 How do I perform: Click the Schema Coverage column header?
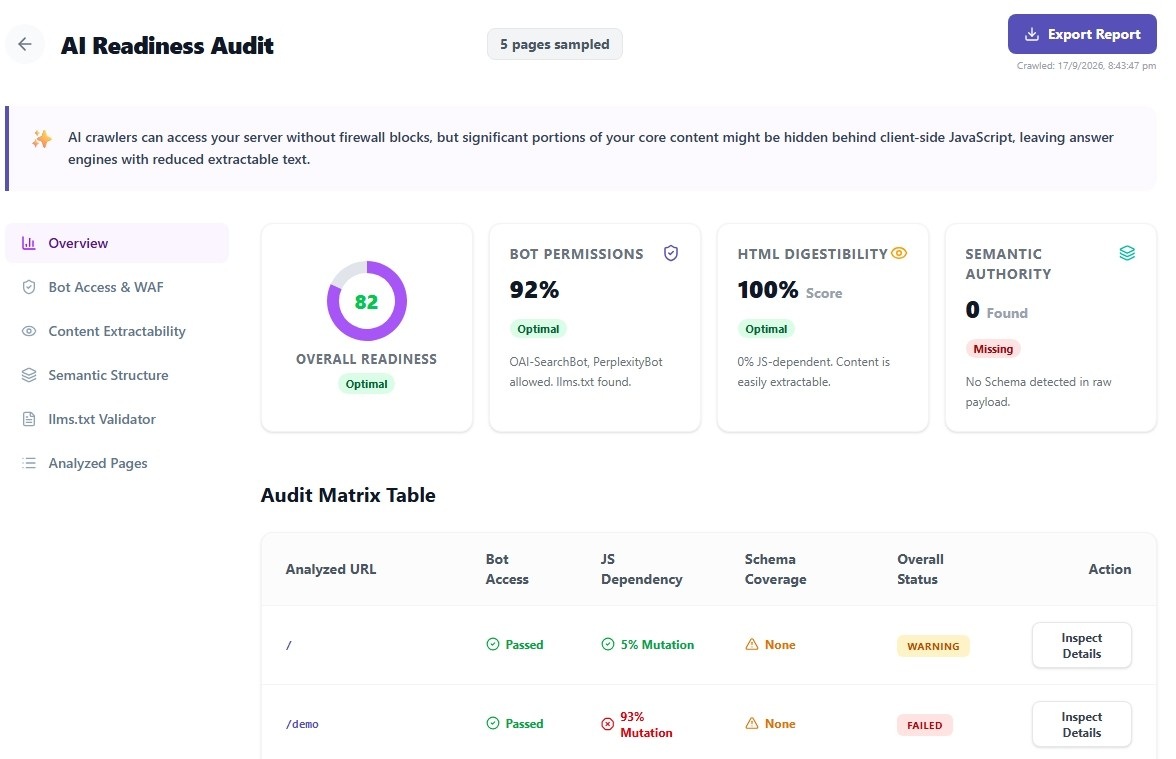[x=776, y=569]
